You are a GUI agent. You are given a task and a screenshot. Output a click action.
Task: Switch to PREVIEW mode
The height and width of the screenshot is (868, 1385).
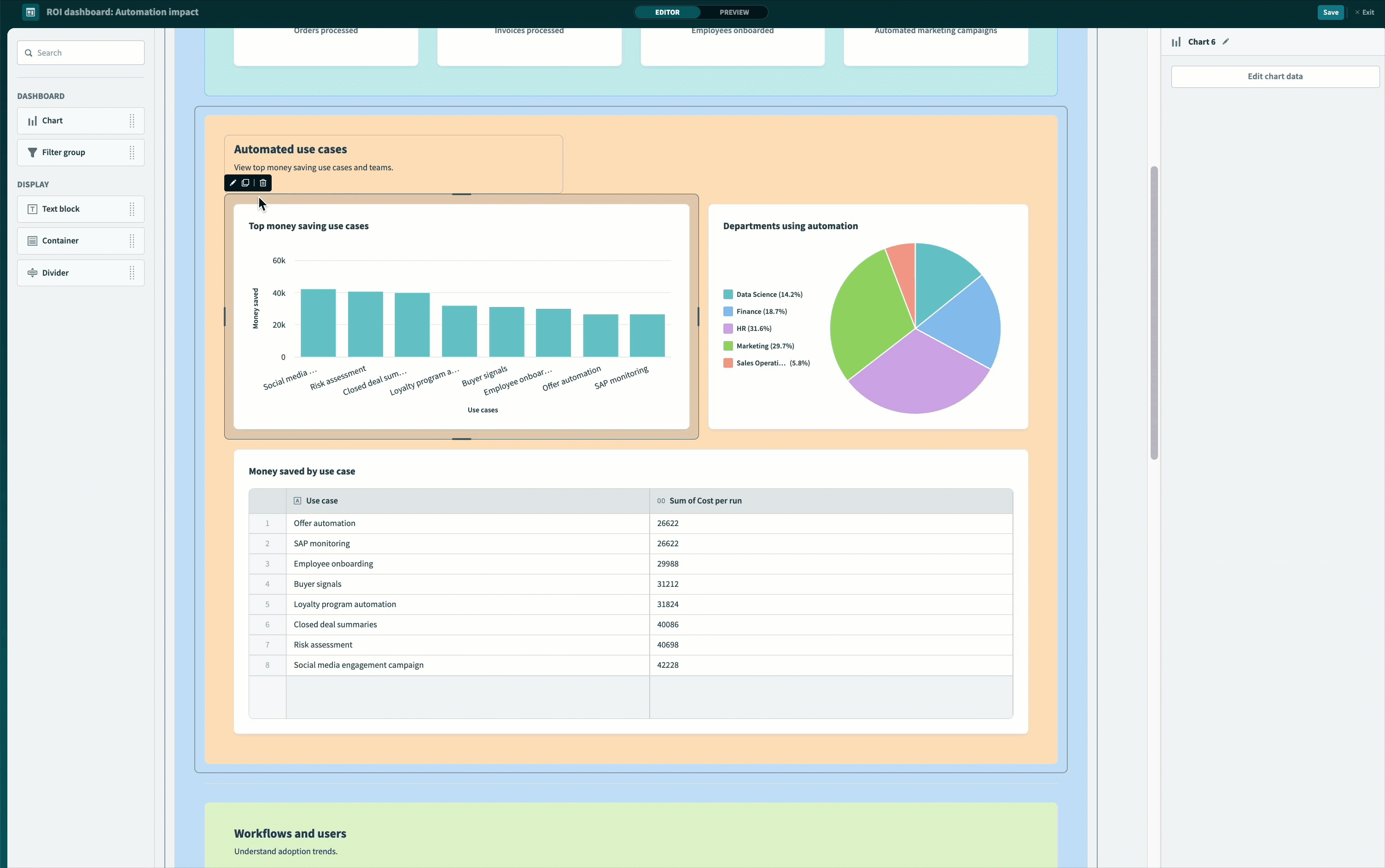point(734,12)
